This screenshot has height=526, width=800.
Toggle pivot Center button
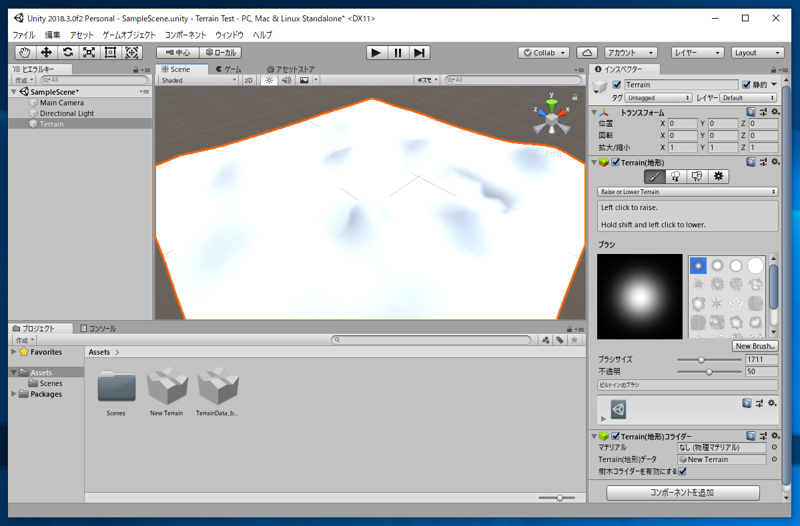pyautogui.click(x=178, y=53)
